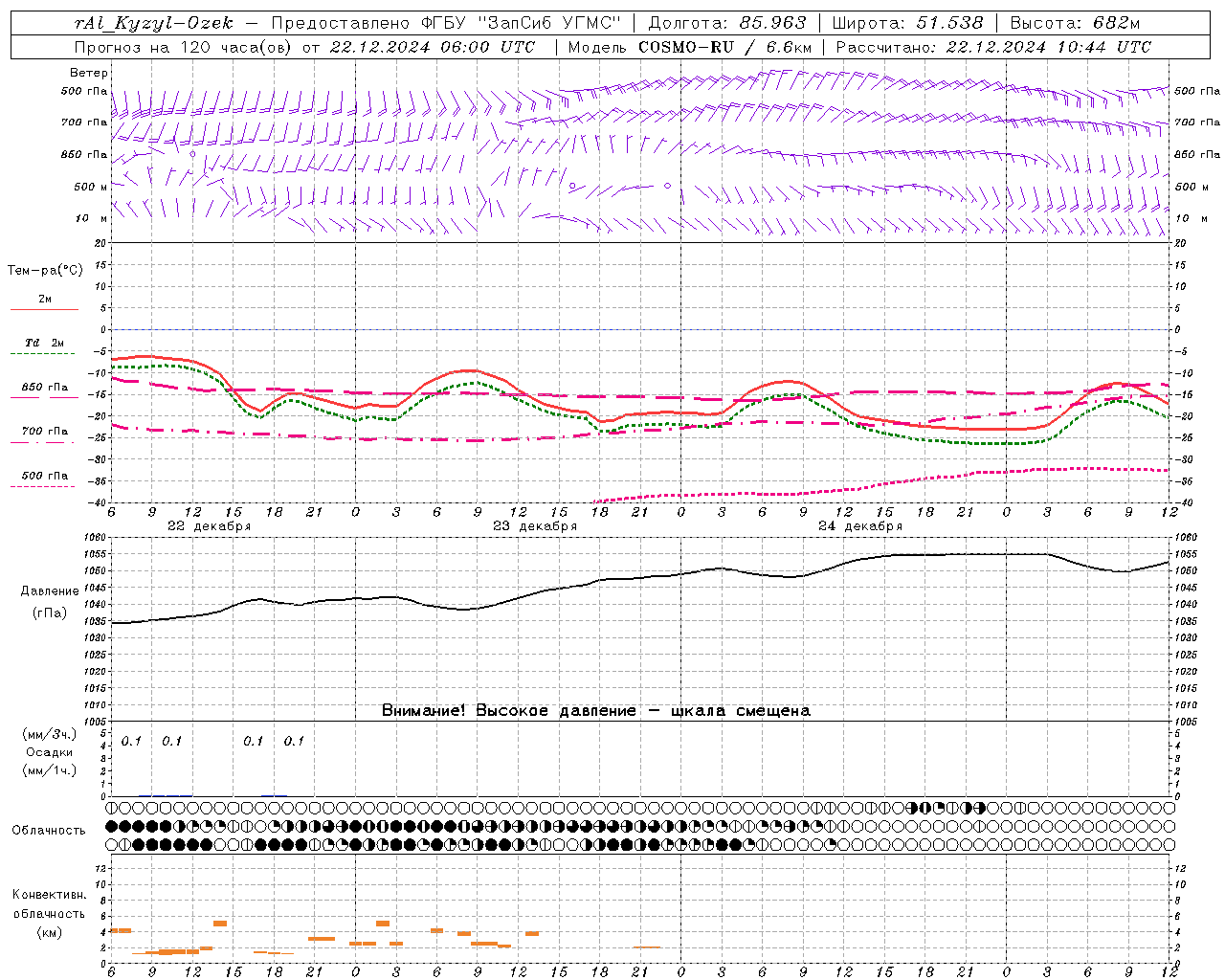The width and height of the screenshot is (1225, 980).
Task: Click the station name rAl_Kyzyl-Ozek
Action: point(153,23)
